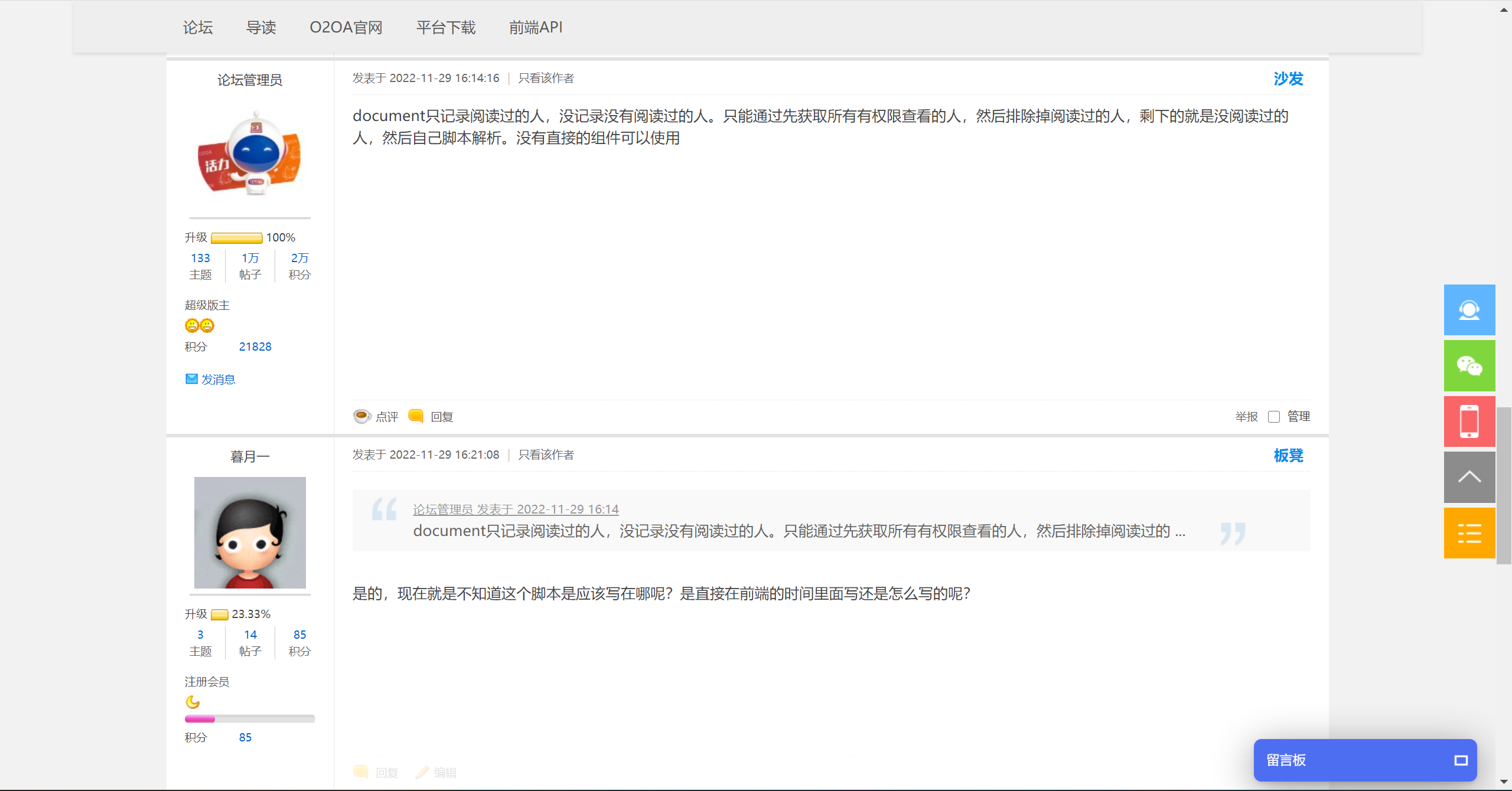Open the green WeChat contact icon
The width and height of the screenshot is (1512, 791).
tap(1469, 366)
